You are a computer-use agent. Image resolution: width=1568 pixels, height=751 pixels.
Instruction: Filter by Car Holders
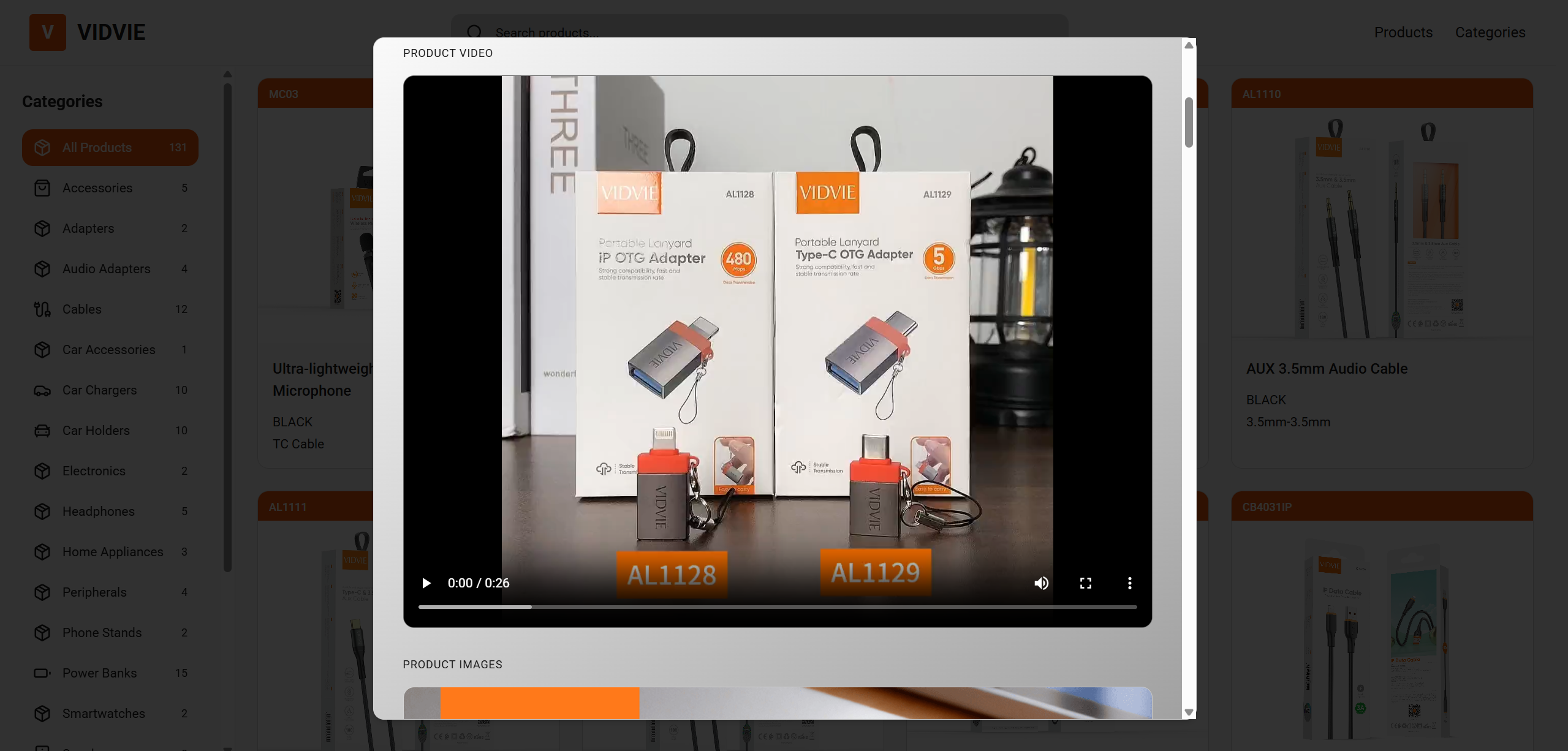110,431
